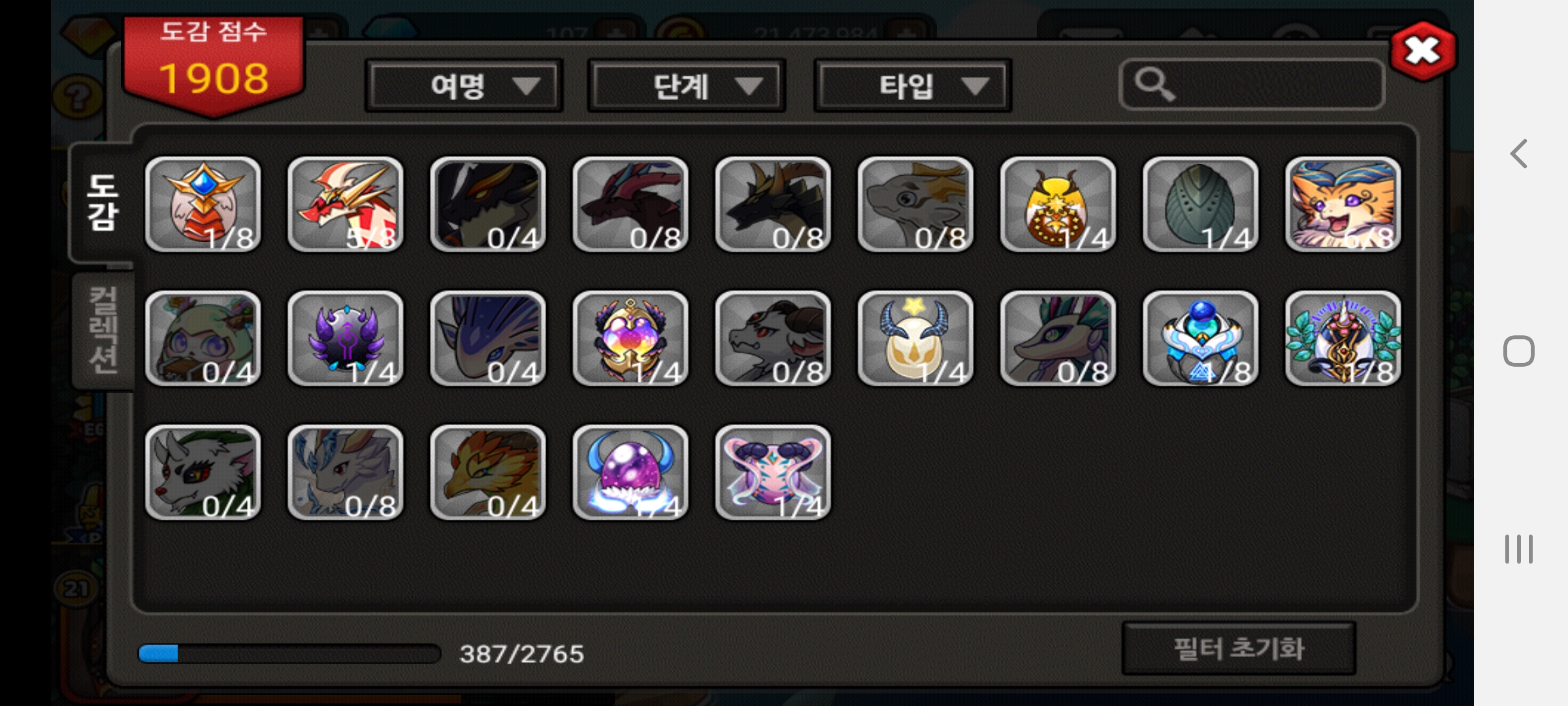Expand the 타입 dropdown filter
Viewport: 1568px width, 706px height.
[x=913, y=86]
